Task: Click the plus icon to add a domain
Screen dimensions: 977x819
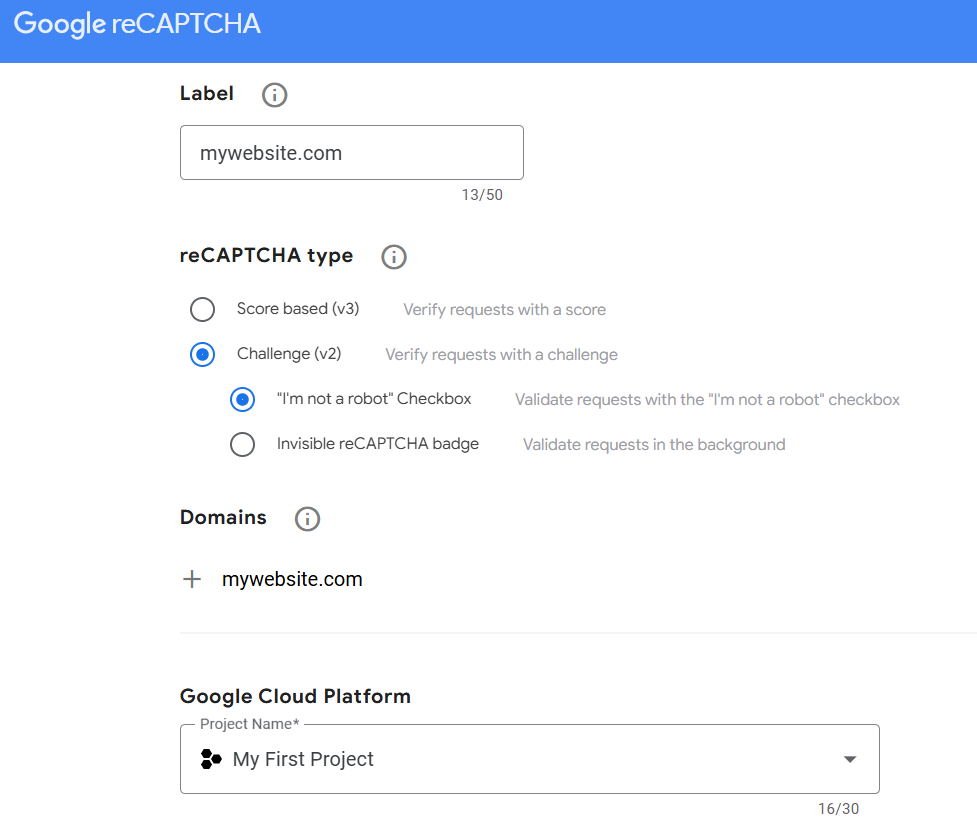Action: [192, 579]
